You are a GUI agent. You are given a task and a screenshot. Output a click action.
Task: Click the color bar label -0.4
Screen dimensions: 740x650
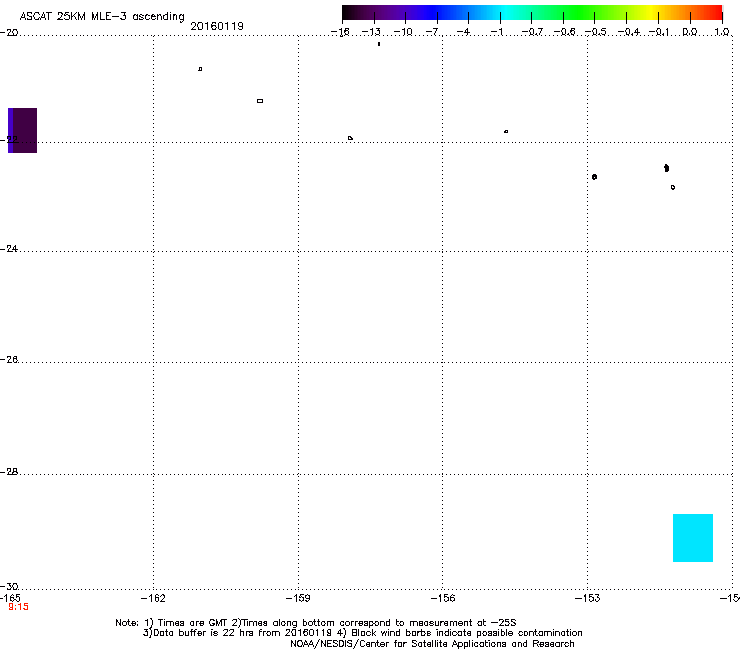(x=629, y=32)
